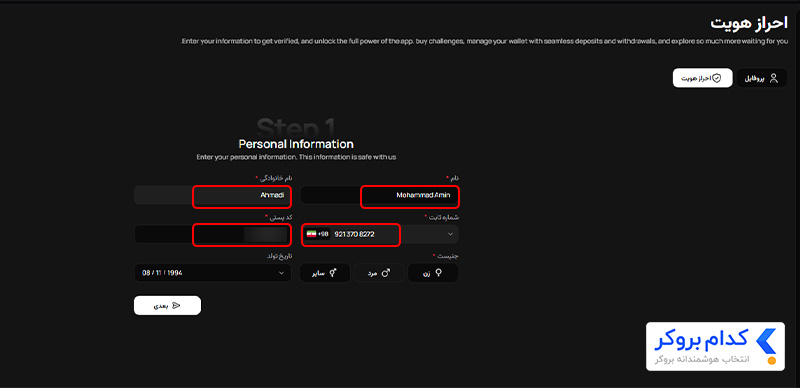Expand the phone number field chevron
800x388 pixels.
click(x=450, y=234)
